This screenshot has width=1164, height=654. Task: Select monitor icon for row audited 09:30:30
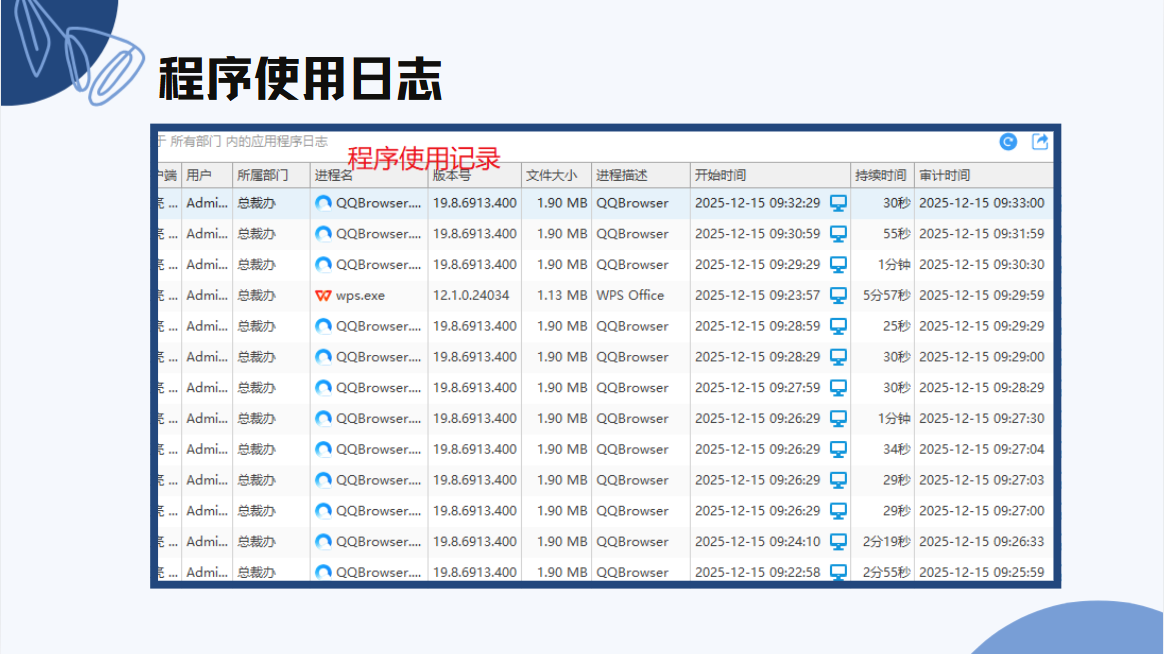[x=838, y=265]
